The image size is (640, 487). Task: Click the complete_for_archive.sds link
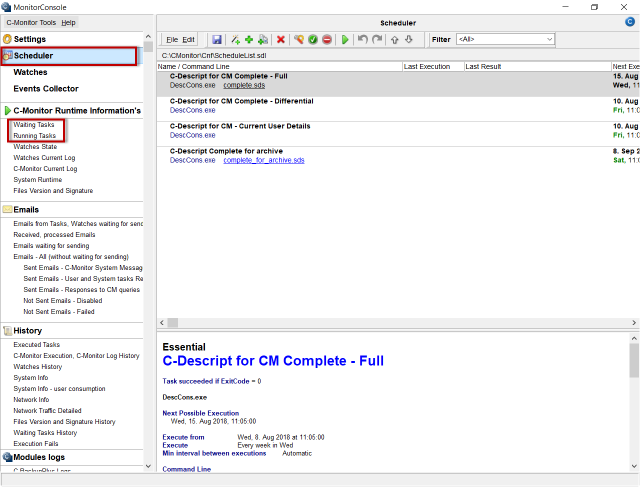[264, 160]
